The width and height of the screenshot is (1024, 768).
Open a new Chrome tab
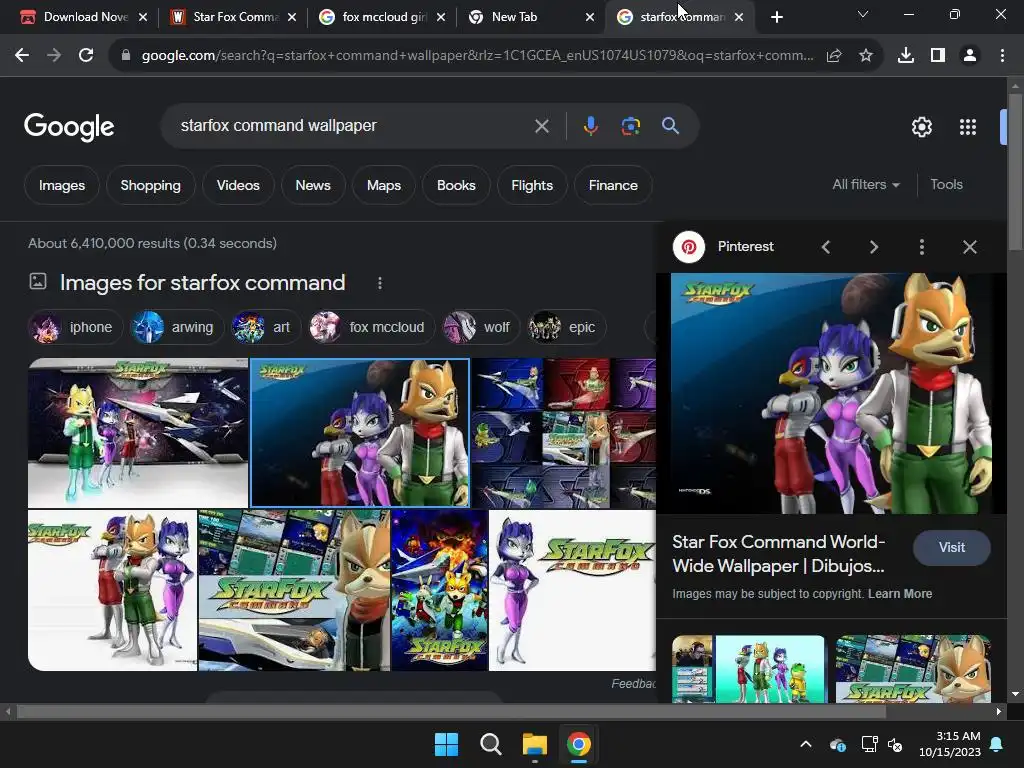point(776,17)
